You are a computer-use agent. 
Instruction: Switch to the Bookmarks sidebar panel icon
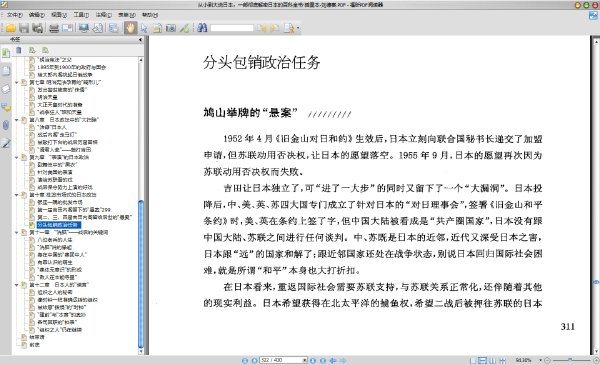tap(6, 53)
